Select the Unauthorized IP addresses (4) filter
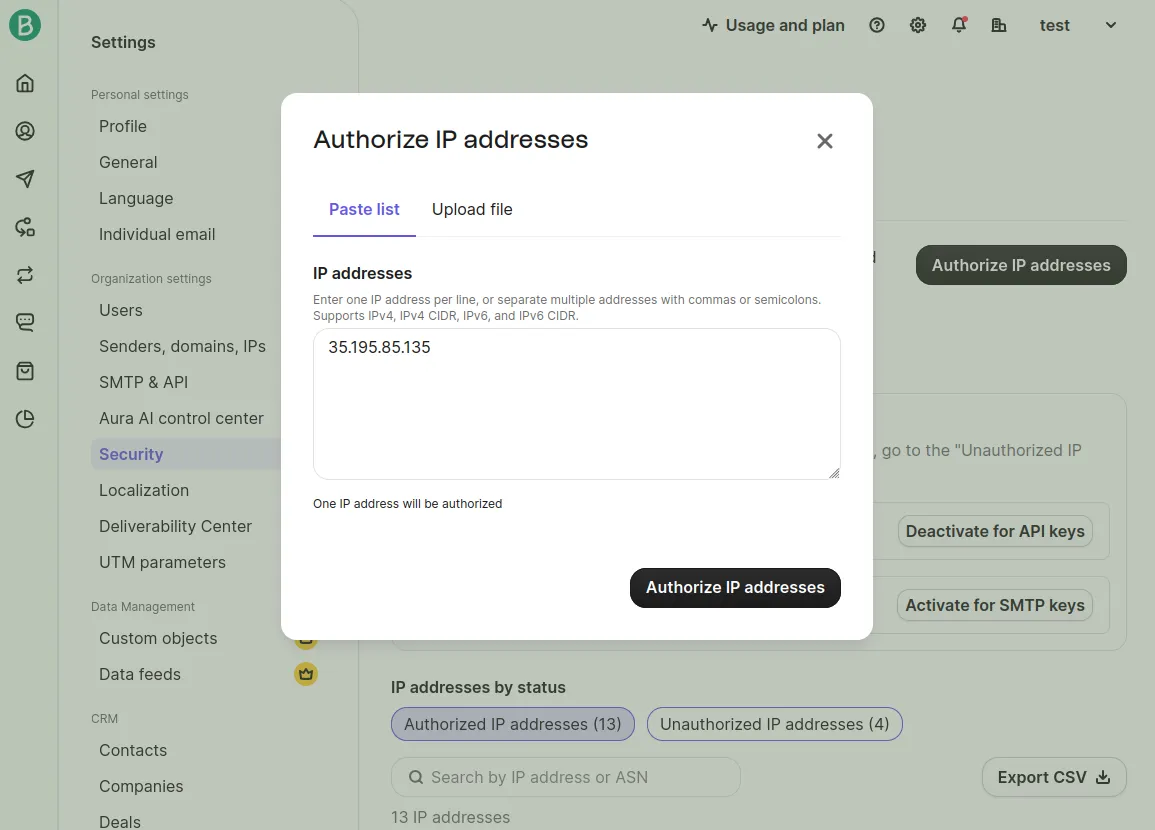 775,724
